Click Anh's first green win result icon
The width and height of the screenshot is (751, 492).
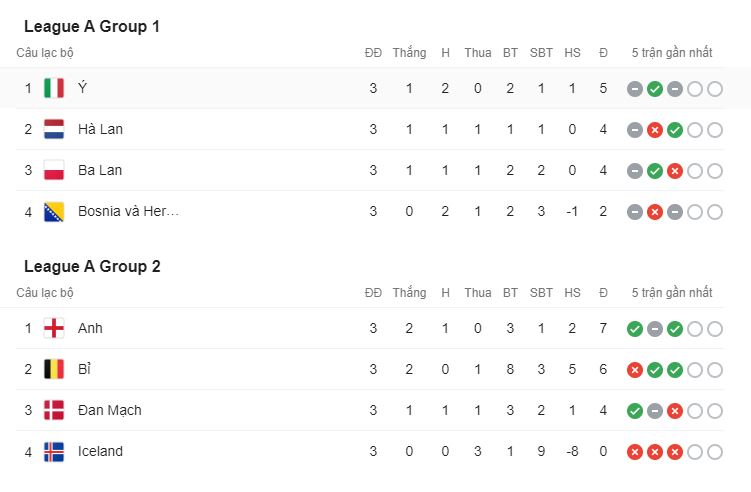(635, 329)
